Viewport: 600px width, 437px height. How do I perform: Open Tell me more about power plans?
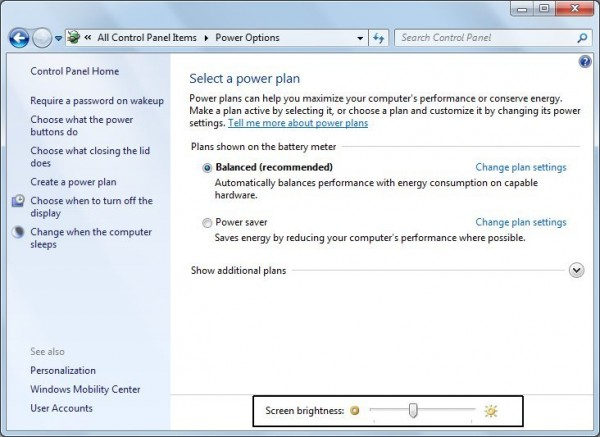coord(298,123)
